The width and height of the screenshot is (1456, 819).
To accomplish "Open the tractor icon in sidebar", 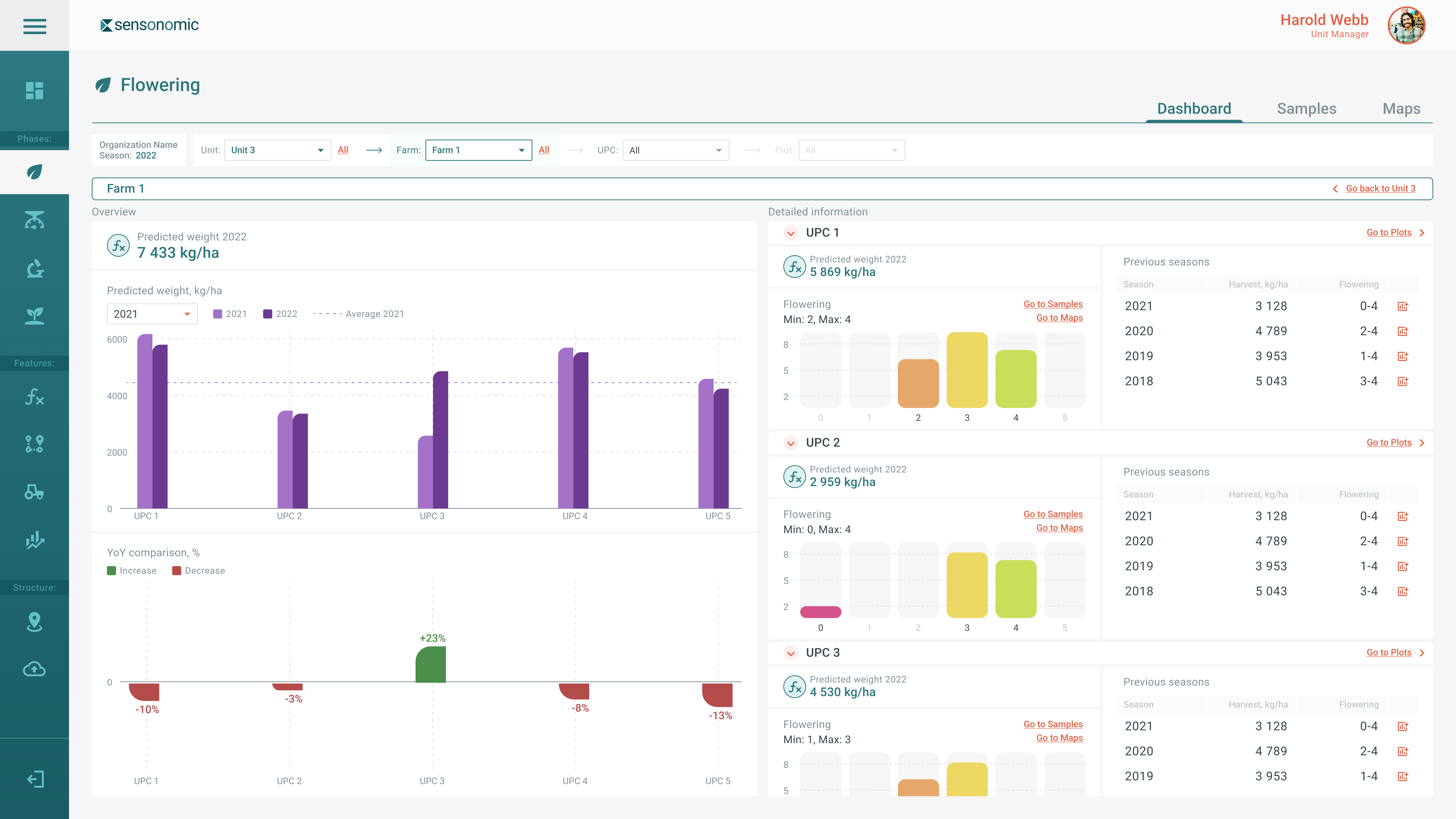I will coord(35,492).
